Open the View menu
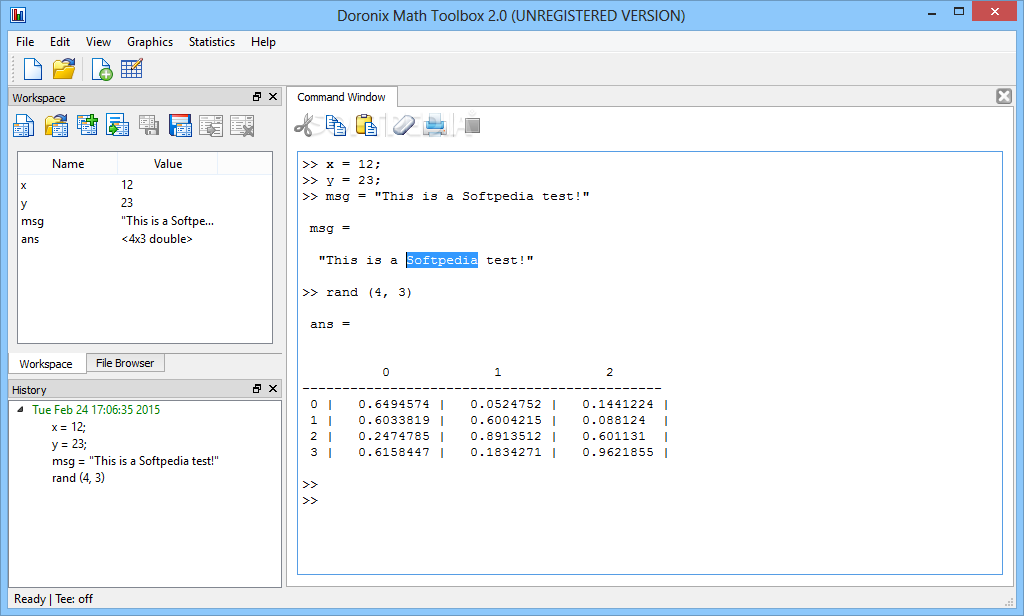The width and height of the screenshot is (1024, 616). [98, 42]
